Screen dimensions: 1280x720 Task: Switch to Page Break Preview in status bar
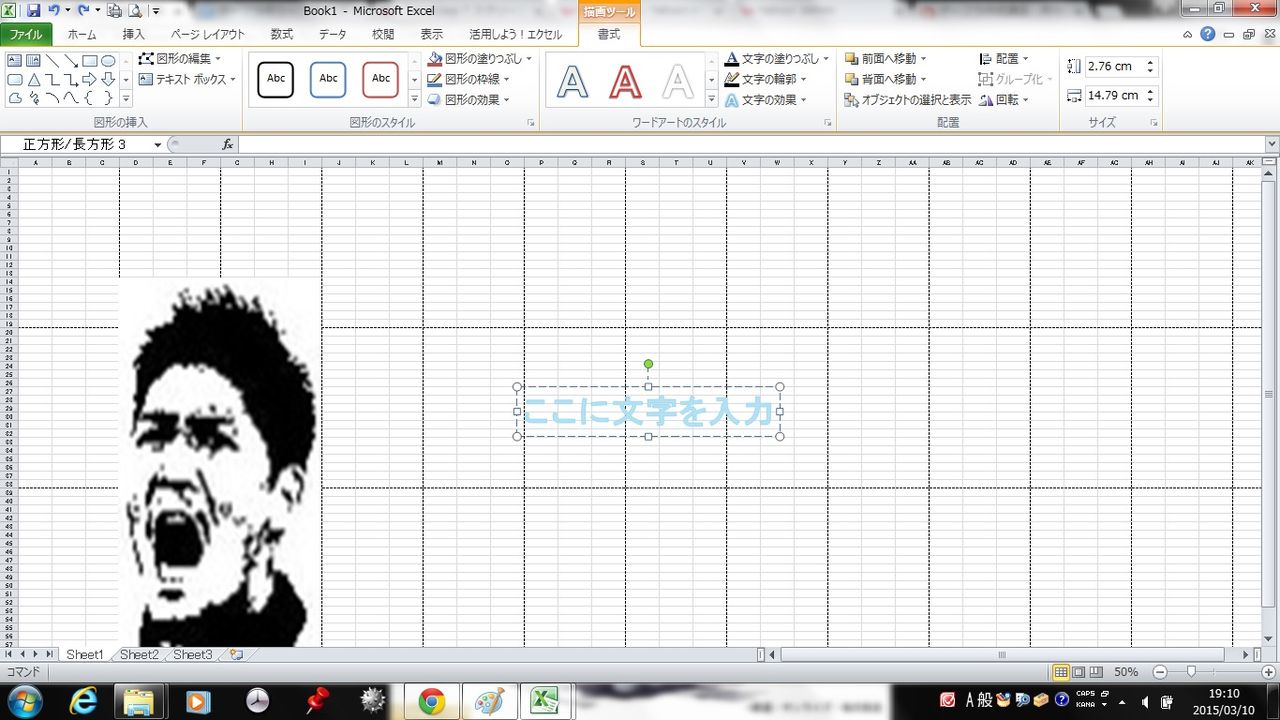pos(1097,672)
